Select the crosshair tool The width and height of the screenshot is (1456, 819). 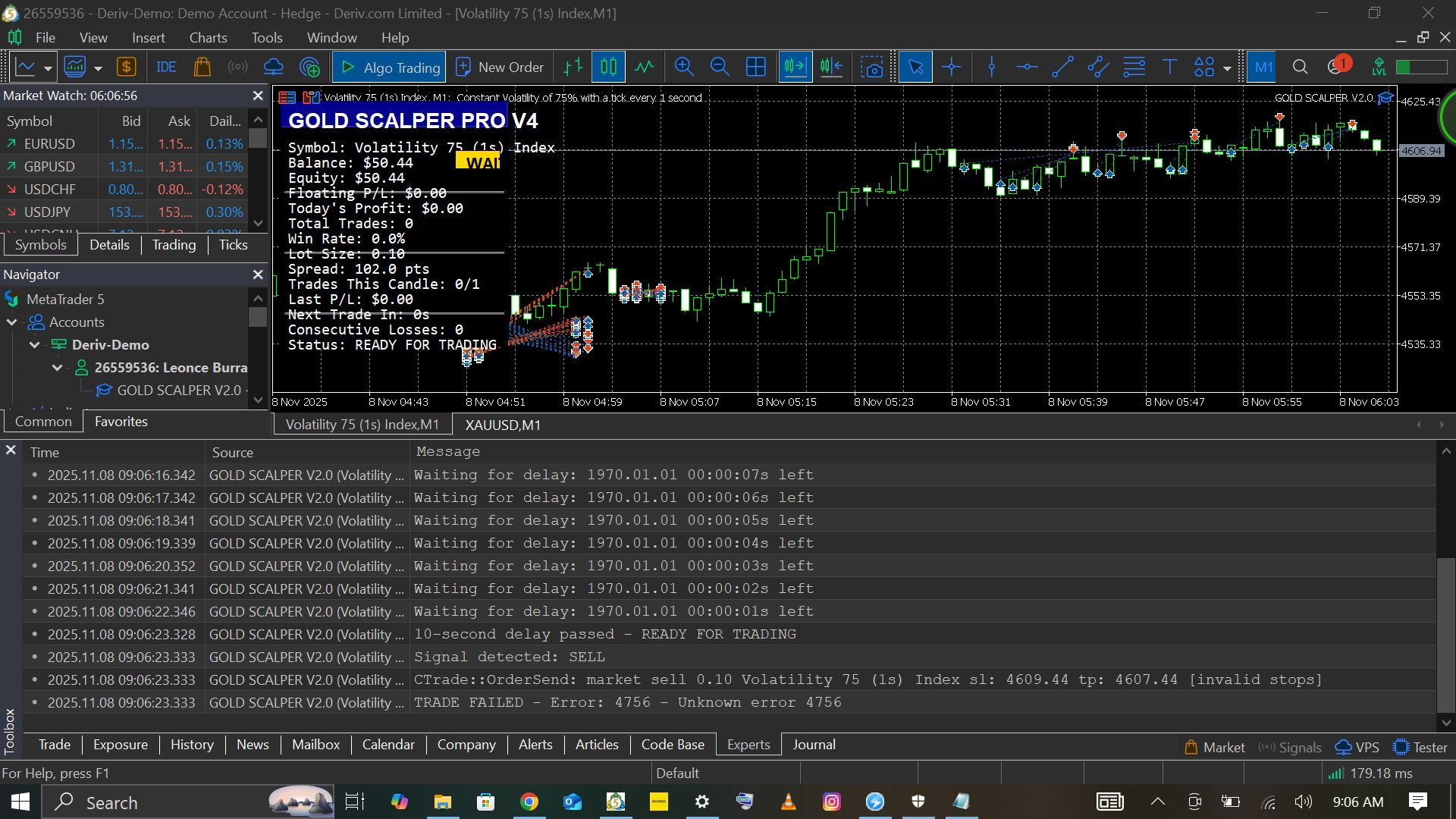951,67
